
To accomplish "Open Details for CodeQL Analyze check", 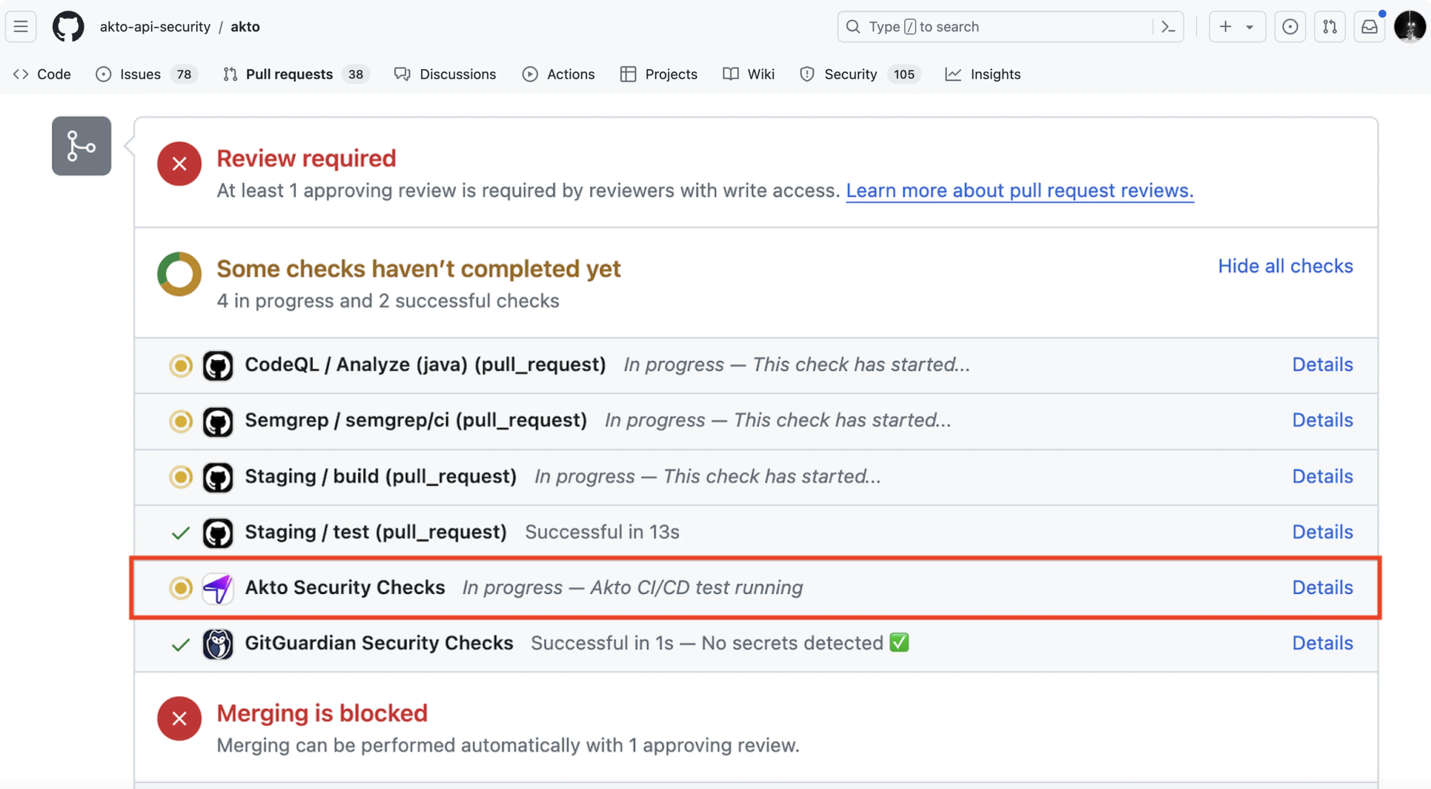I will (1322, 365).
